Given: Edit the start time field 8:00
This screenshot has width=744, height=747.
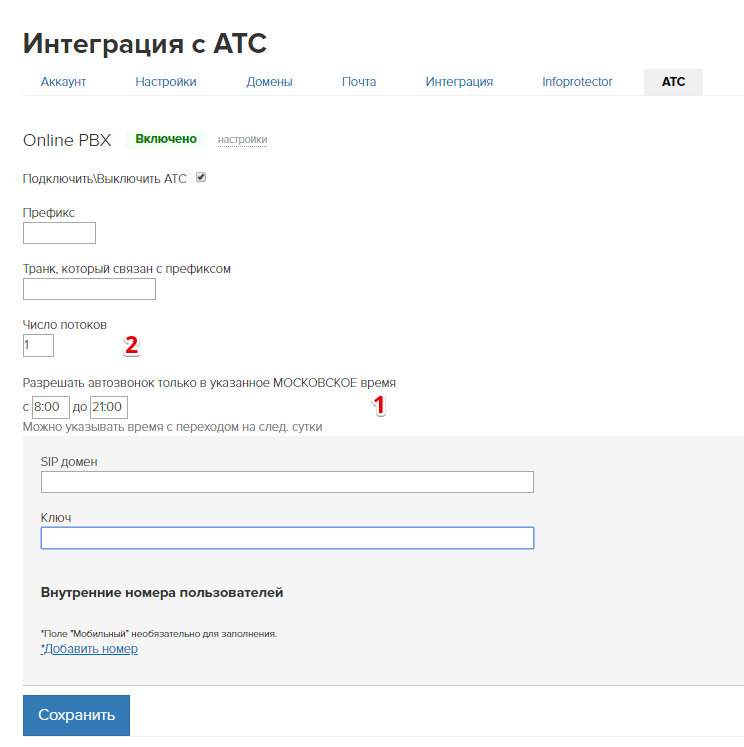Looking at the screenshot, I should tap(50, 407).
